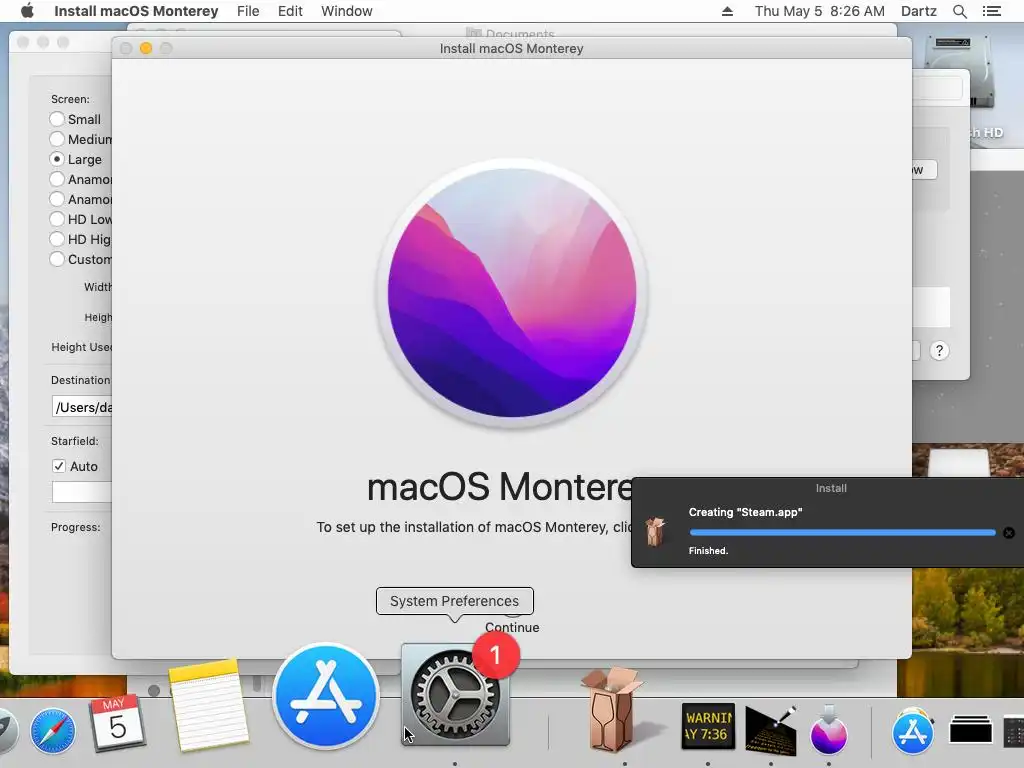The height and width of the screenshot is (768, 1024).
Task: Select the second Anamorphic radio button
Action: [57, 199]
